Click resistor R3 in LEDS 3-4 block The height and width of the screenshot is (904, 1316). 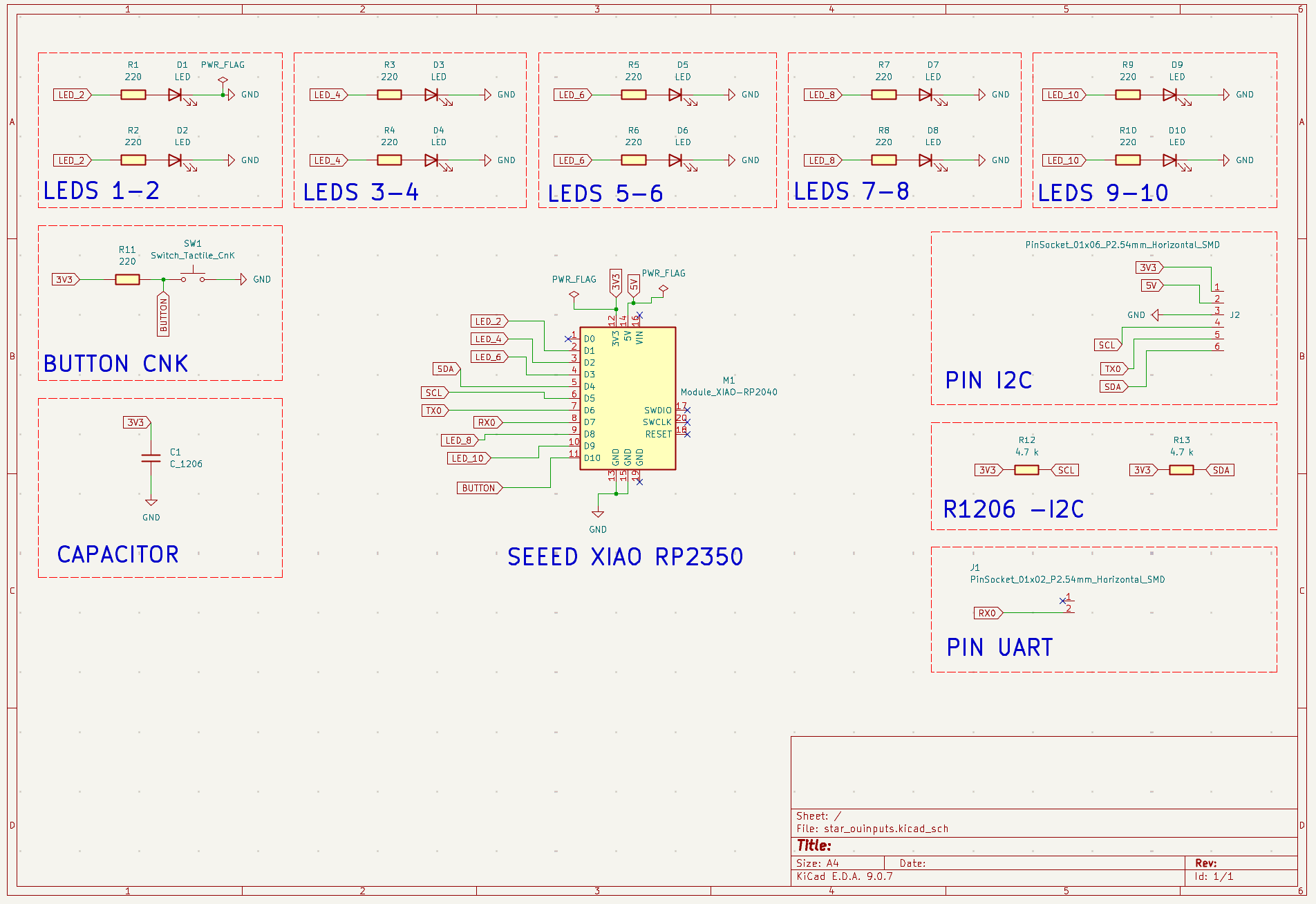click(389, 95)
